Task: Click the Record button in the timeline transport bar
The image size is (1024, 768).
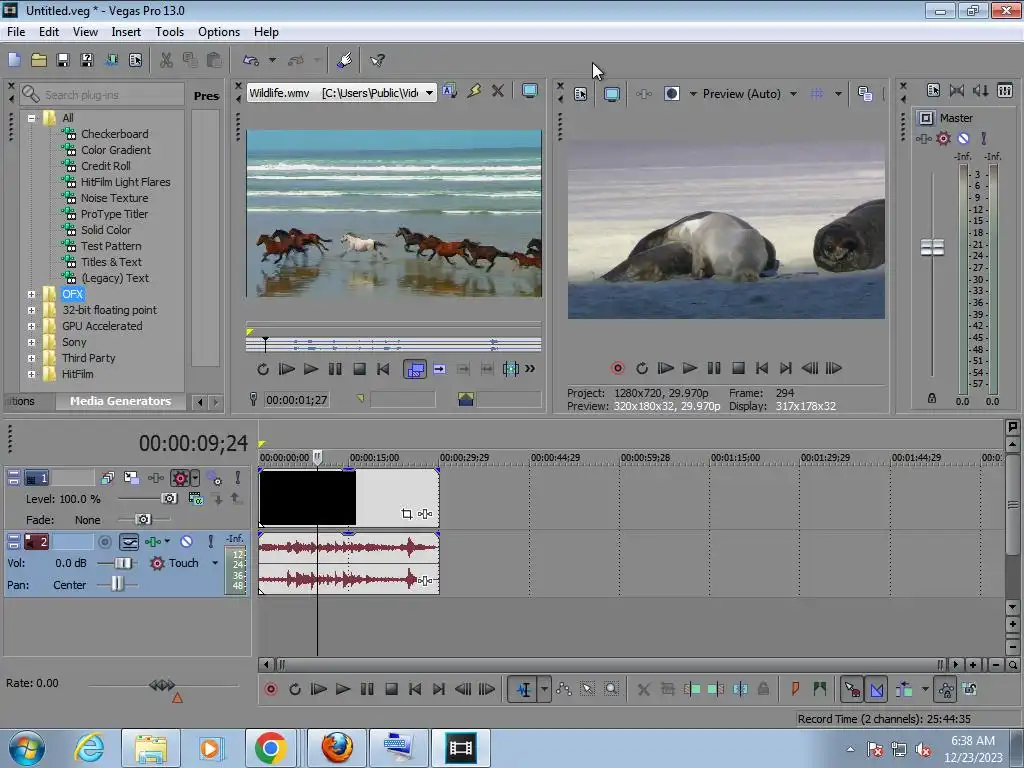Action: pos(270,689)
